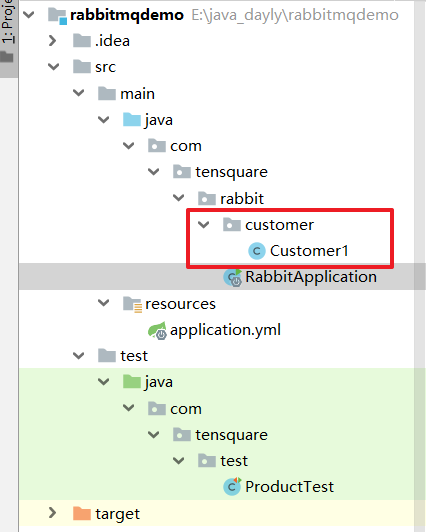Click the customer package icon
Screen dimensions: 426x532
232,225
